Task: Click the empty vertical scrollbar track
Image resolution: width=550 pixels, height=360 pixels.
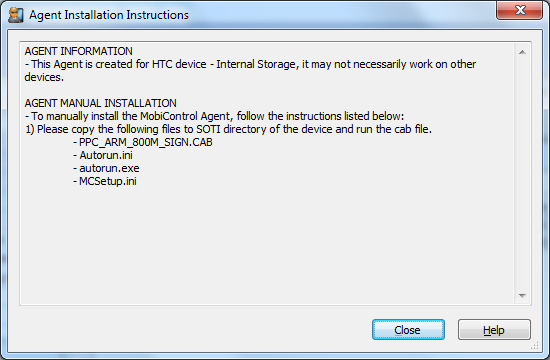Action: [522, 174]
